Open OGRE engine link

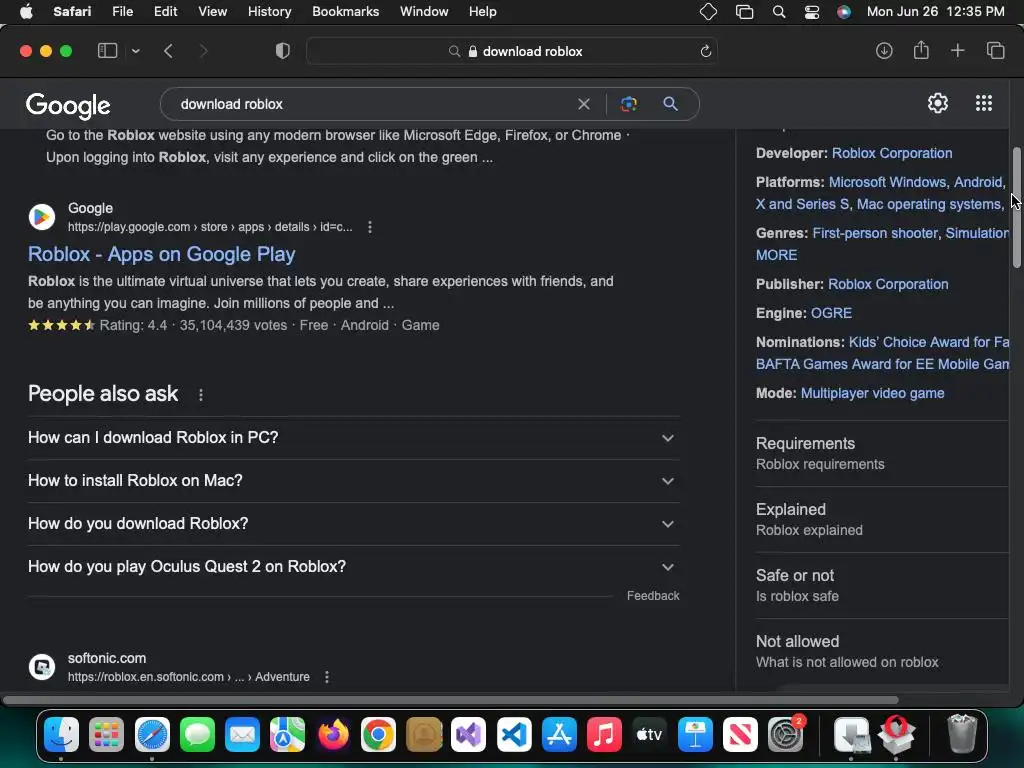click(x=831, y=313)
